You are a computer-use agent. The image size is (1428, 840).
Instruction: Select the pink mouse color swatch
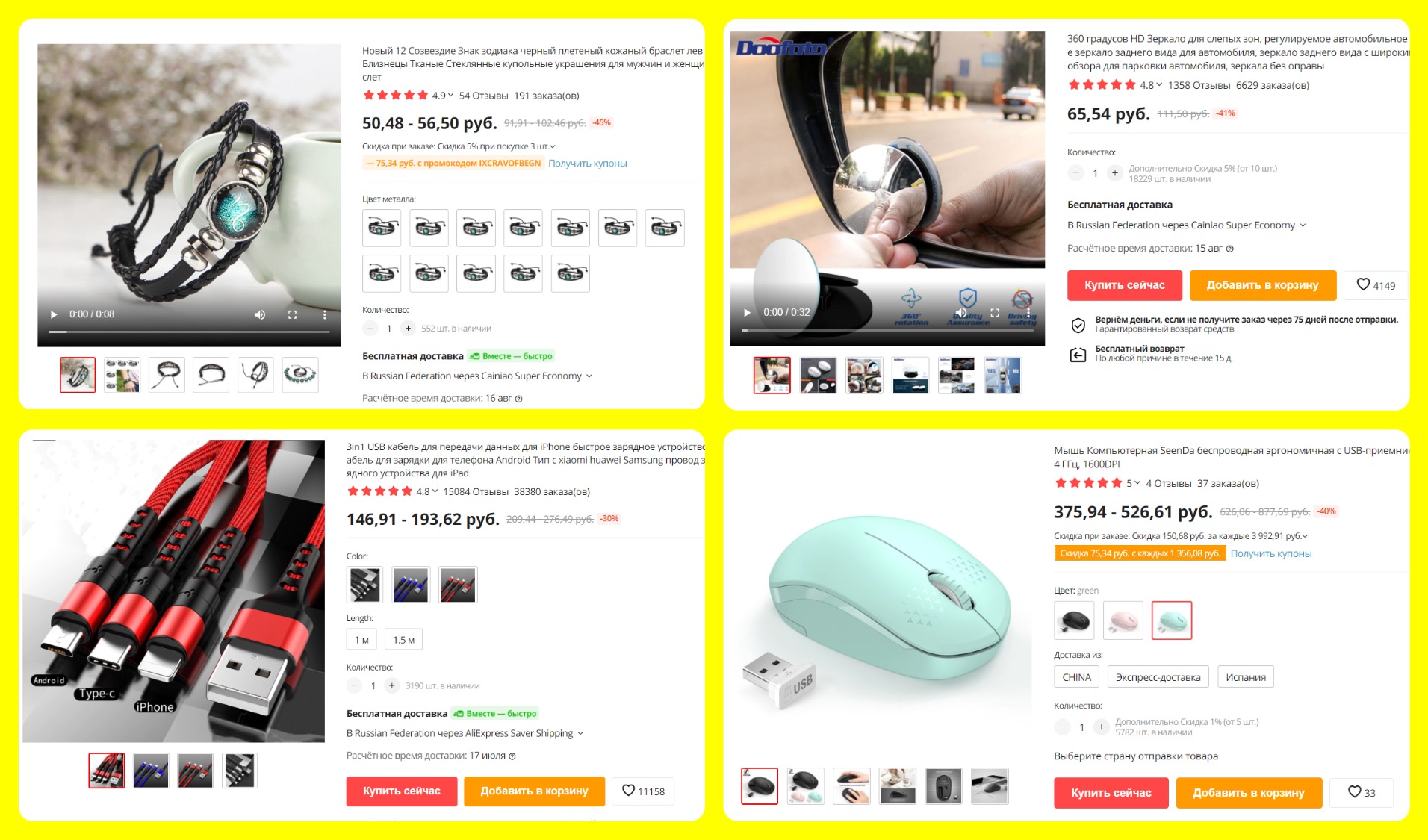[1123, 620]
